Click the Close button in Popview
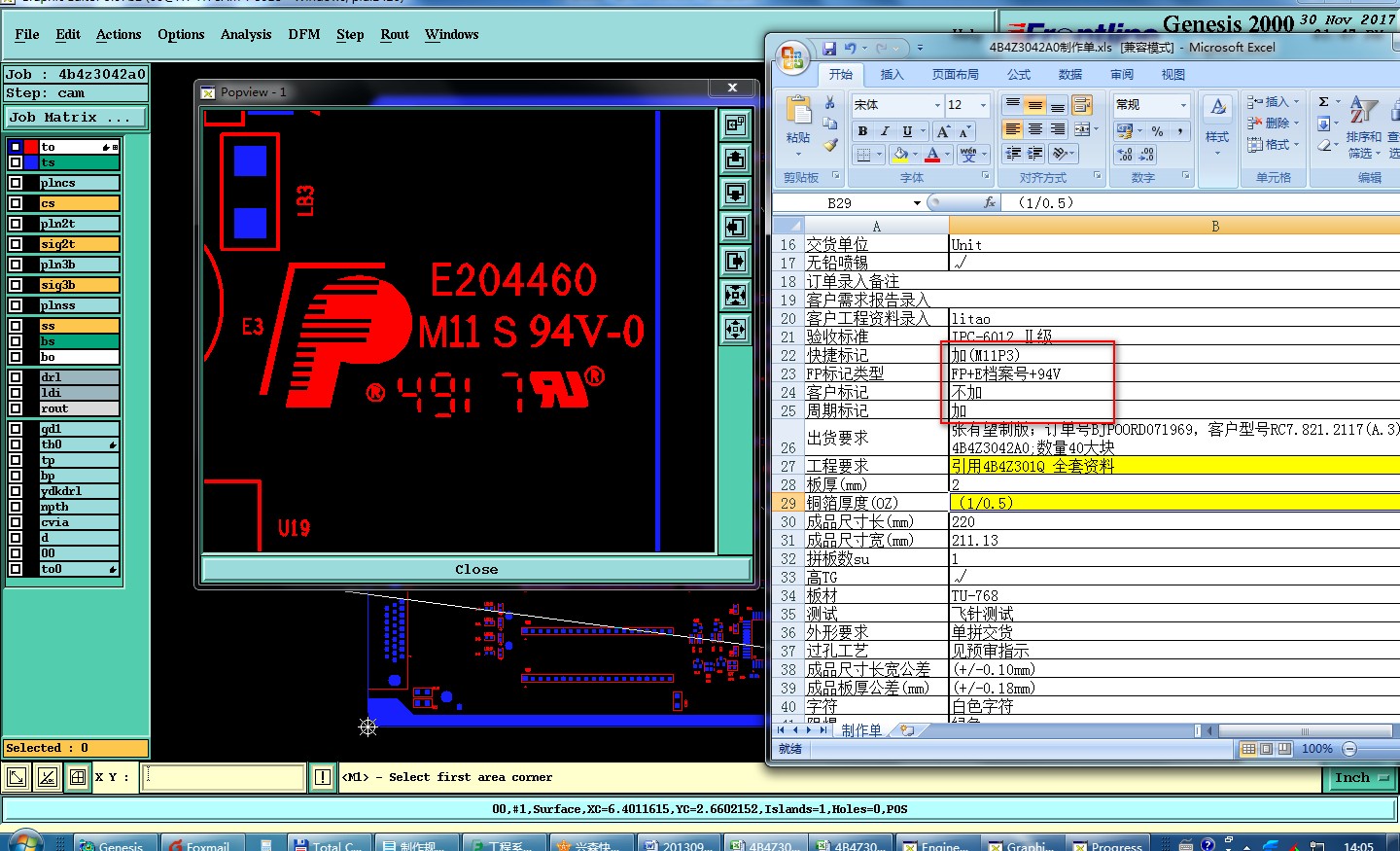The height and width of the screenshot is (851, 1400). [476, 569]
